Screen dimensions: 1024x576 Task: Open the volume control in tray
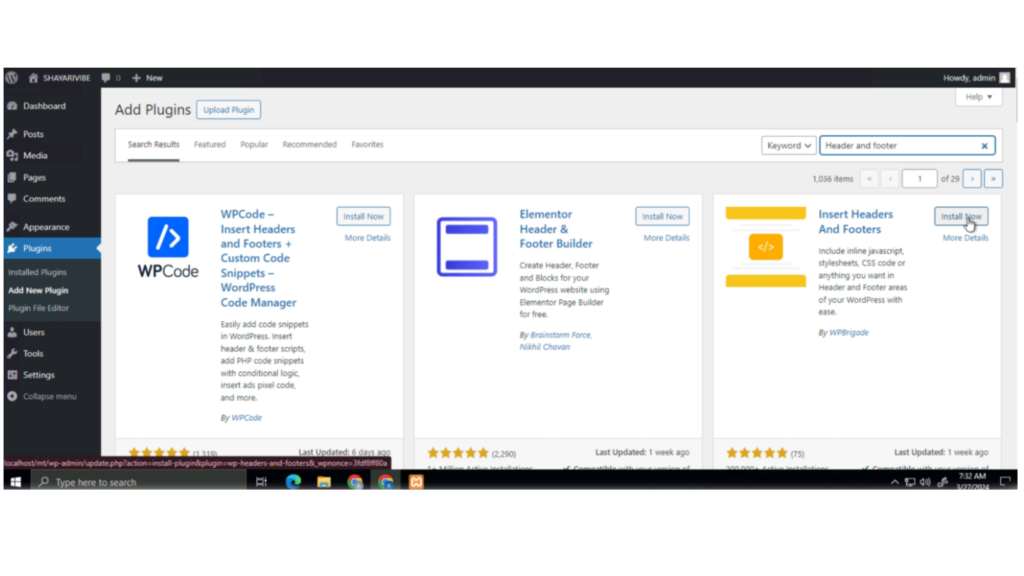(x=925, y=482)
